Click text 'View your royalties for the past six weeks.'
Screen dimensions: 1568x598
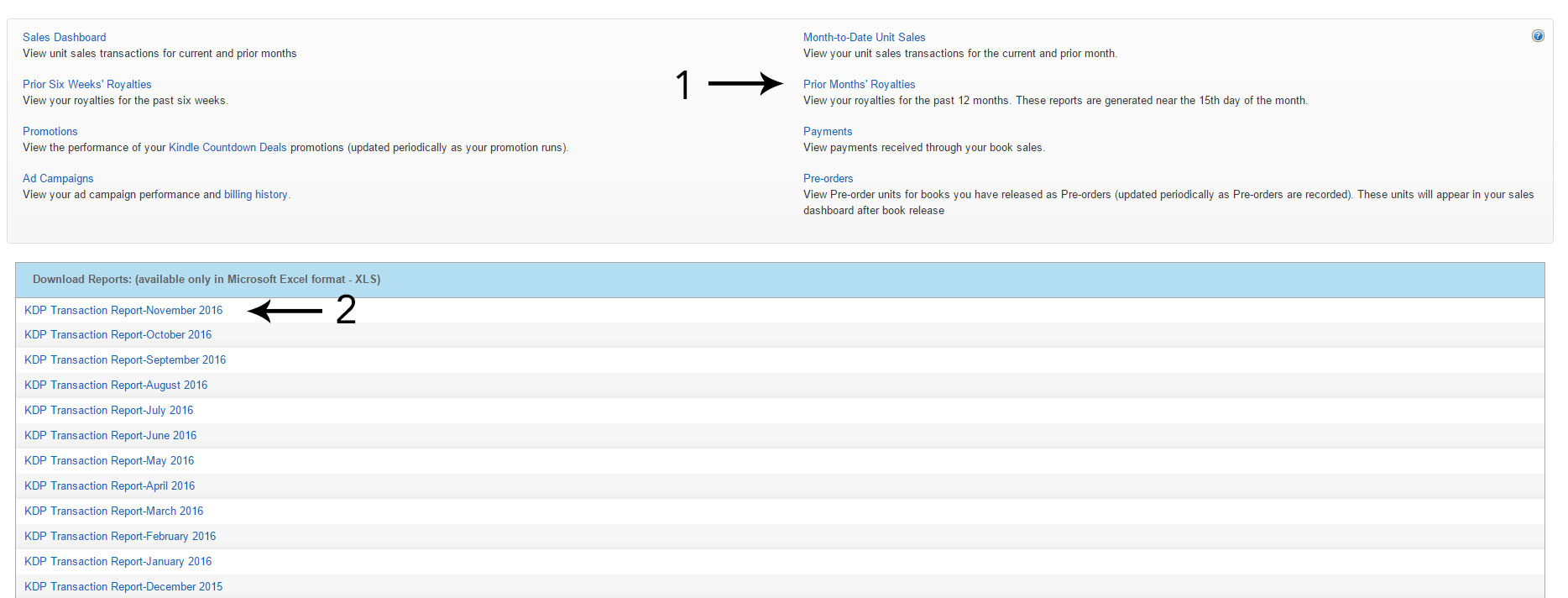point(125,100)
